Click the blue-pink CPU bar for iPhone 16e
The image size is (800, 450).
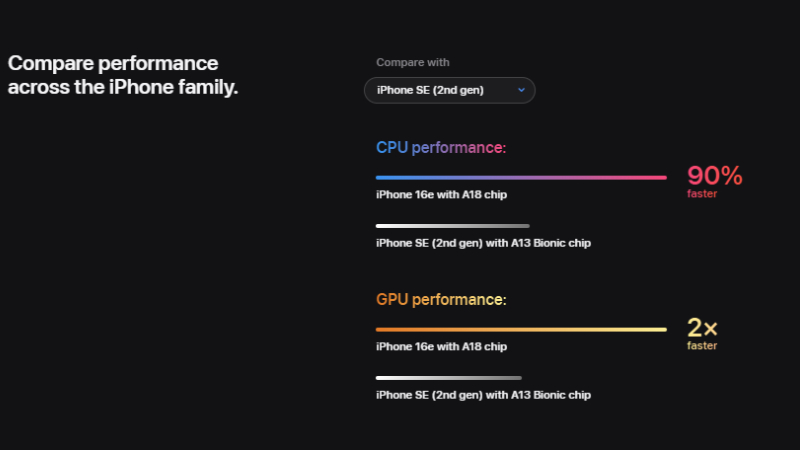pyautogui.click(x=521, y=178)
